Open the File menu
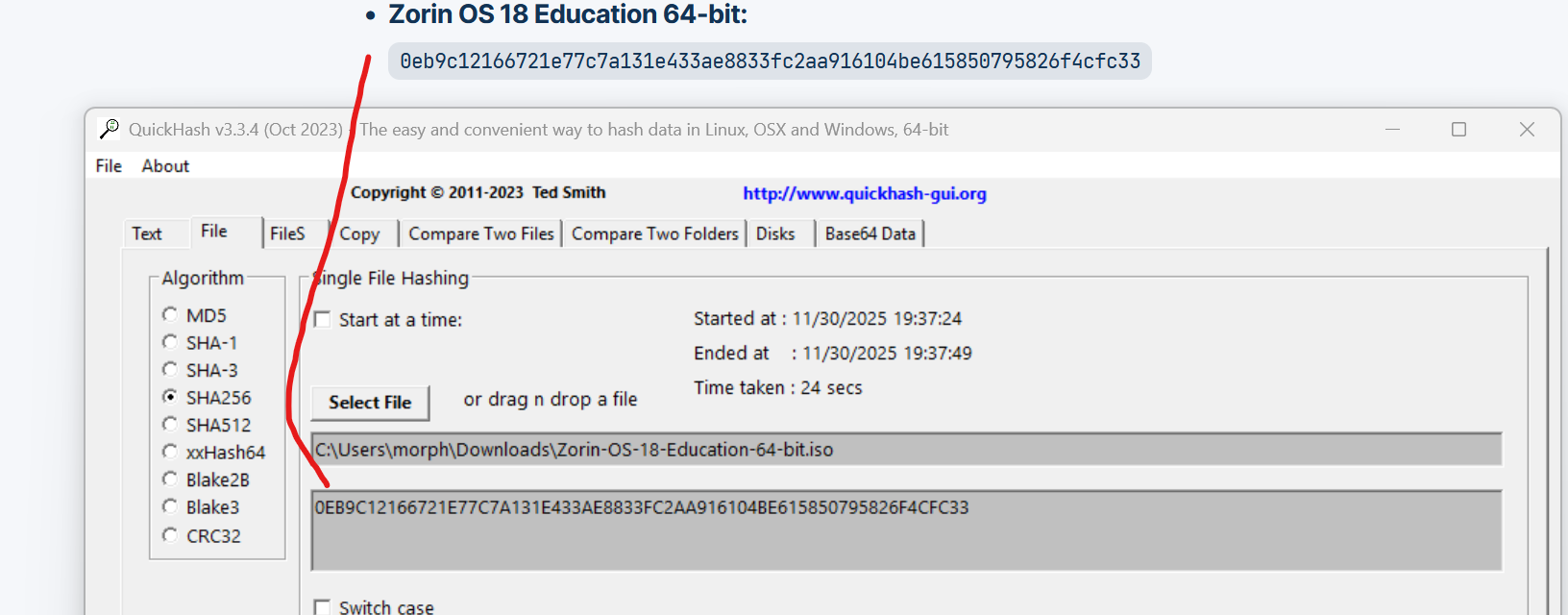Viewport: 1568px width, 615px height. click(x=109, y=166)
